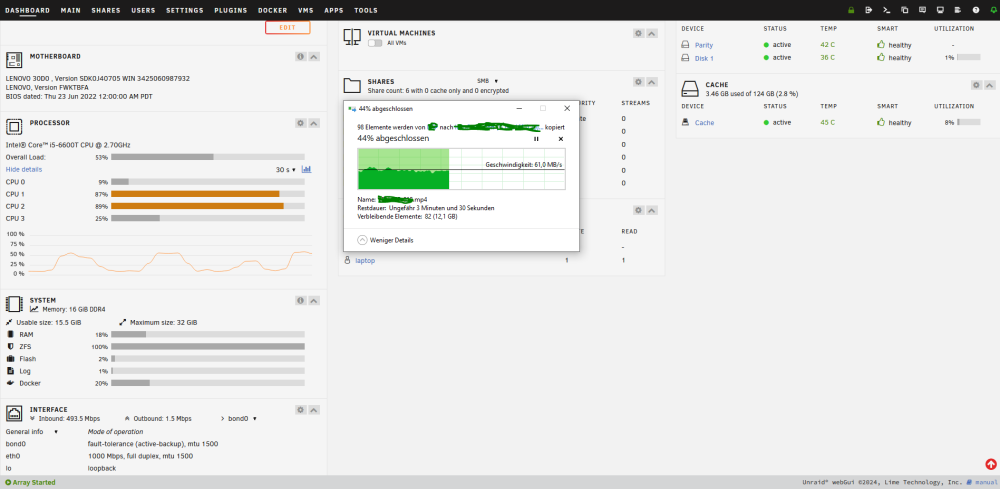Image resolution: width=1000 pixels, height=489 pixels.
Task: Collapse the System panel
Action: pos(314,300)
